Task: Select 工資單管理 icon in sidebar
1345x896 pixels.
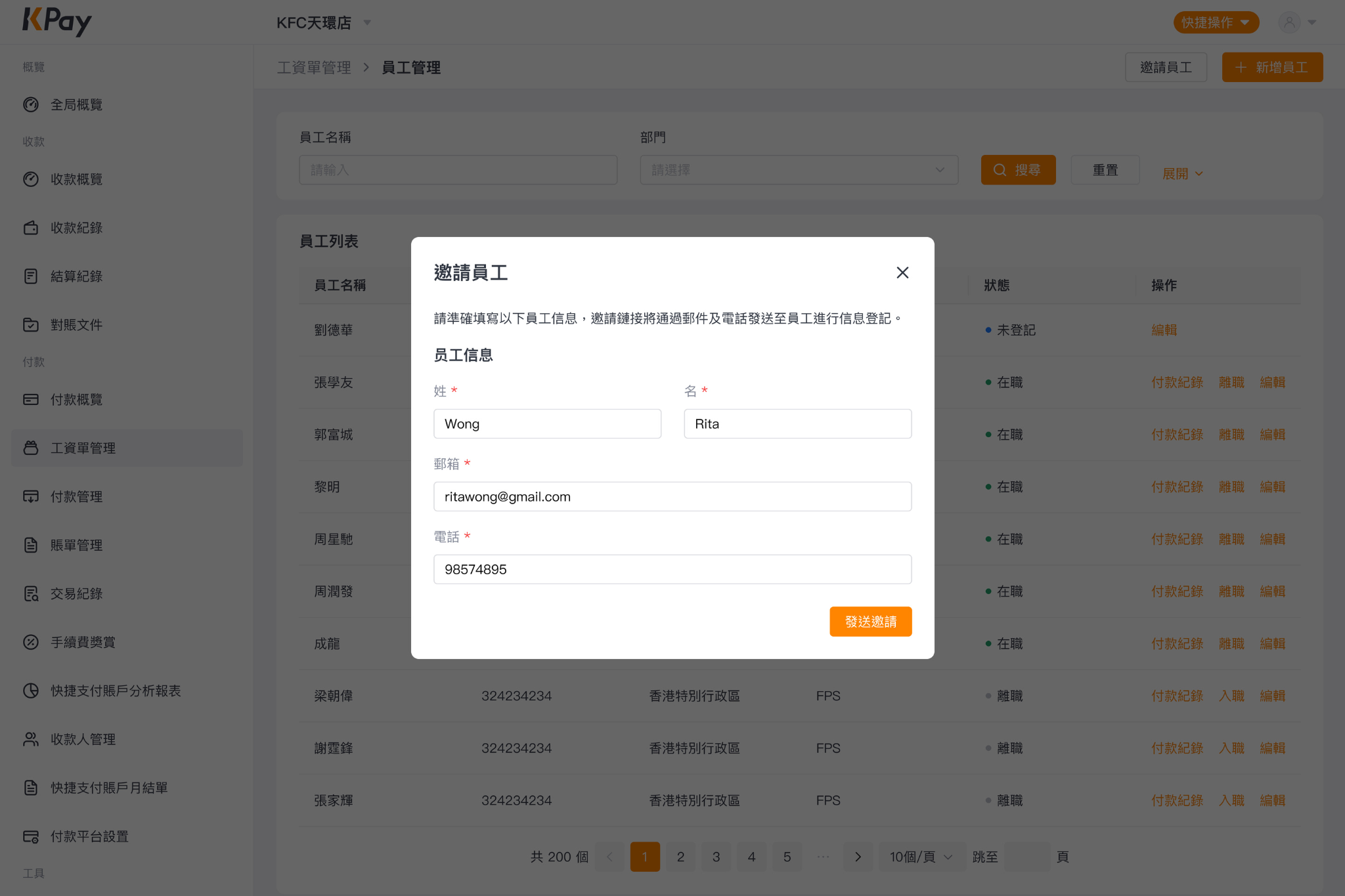Action: pos(31,448)
